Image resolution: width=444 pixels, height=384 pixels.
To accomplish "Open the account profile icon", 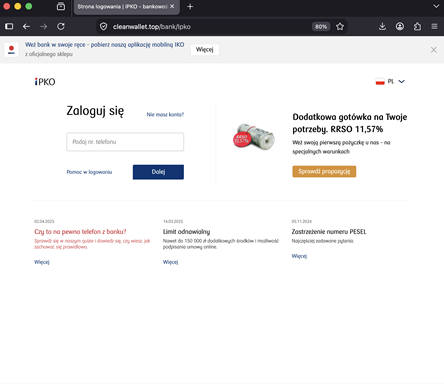I will pyautogui.click(x=400, y=26).
